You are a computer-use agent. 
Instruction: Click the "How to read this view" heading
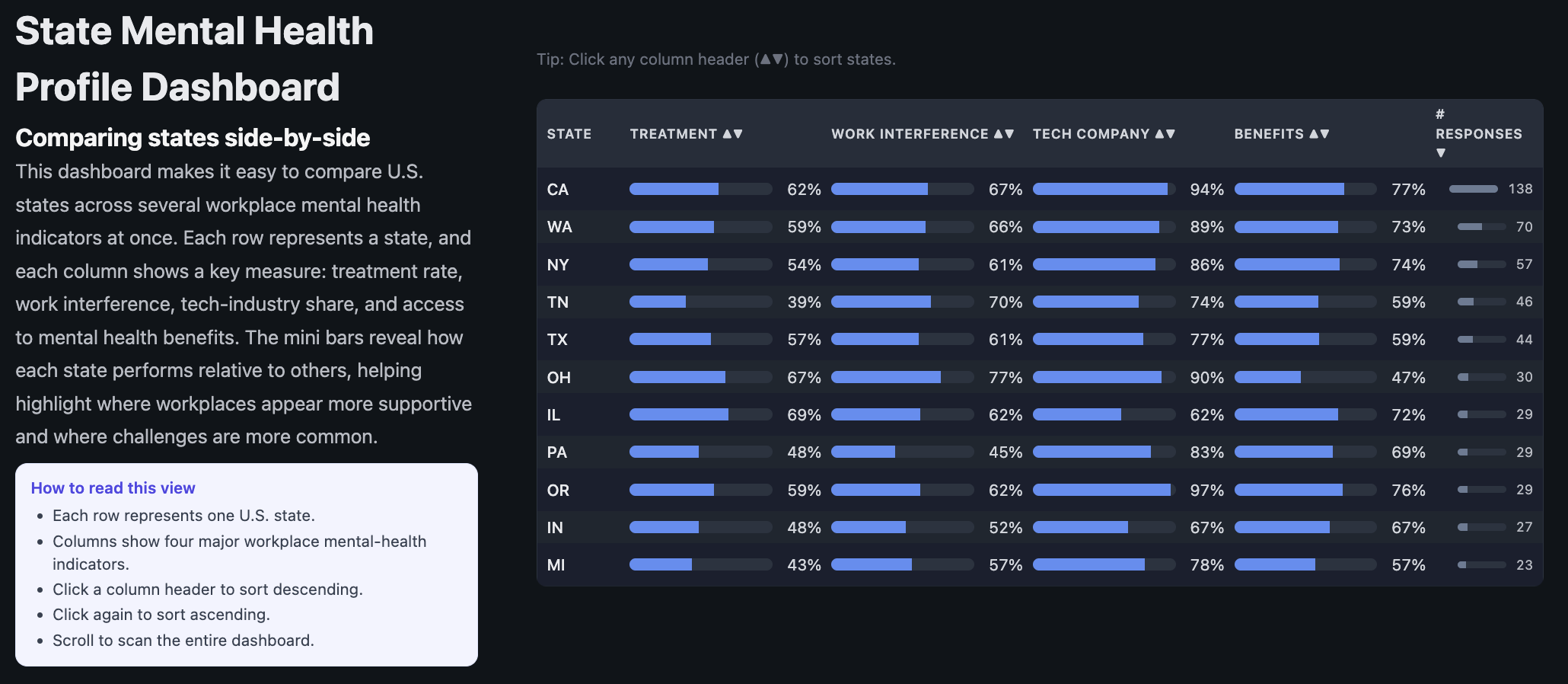click(x=113, y=488)
